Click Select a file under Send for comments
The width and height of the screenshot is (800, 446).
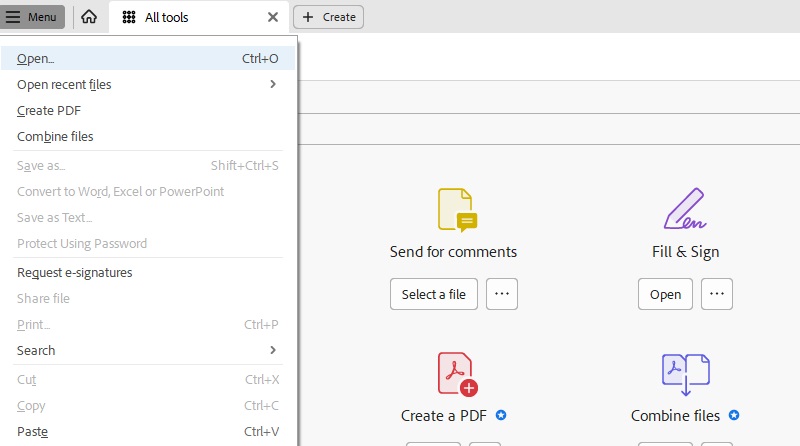coord(434,294)
